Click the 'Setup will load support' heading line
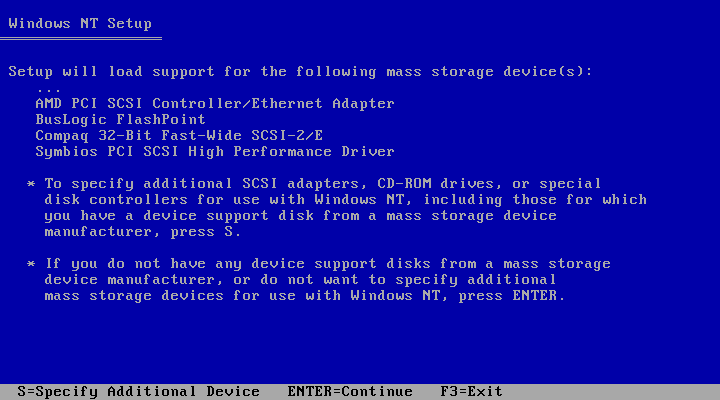Image resolution: width=720 pixels, height=400 pixels. coord(300,72)
